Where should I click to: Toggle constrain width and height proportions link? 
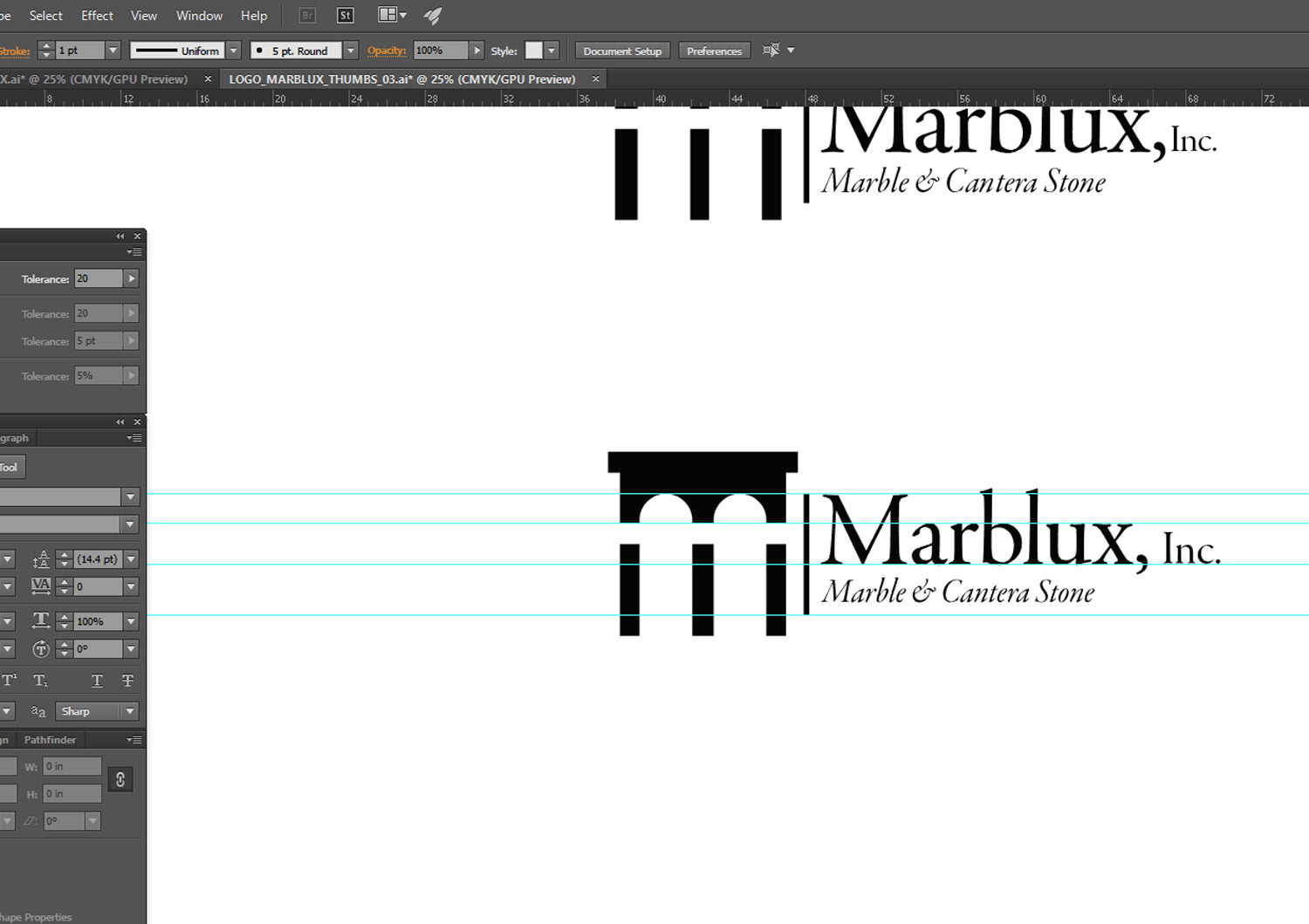tap(120, 780)
